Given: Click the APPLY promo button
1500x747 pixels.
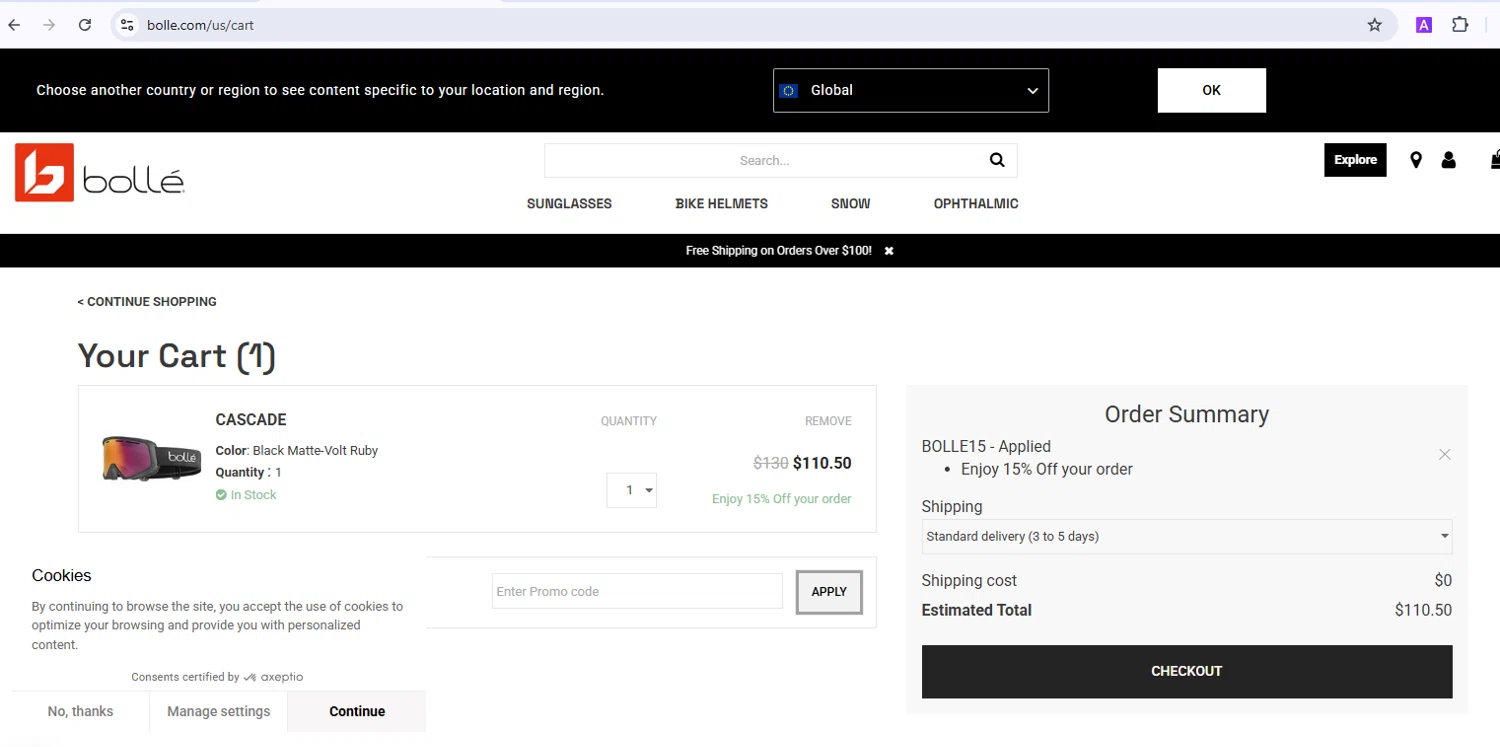Looking at the screenshot, I should pos(829,592).
